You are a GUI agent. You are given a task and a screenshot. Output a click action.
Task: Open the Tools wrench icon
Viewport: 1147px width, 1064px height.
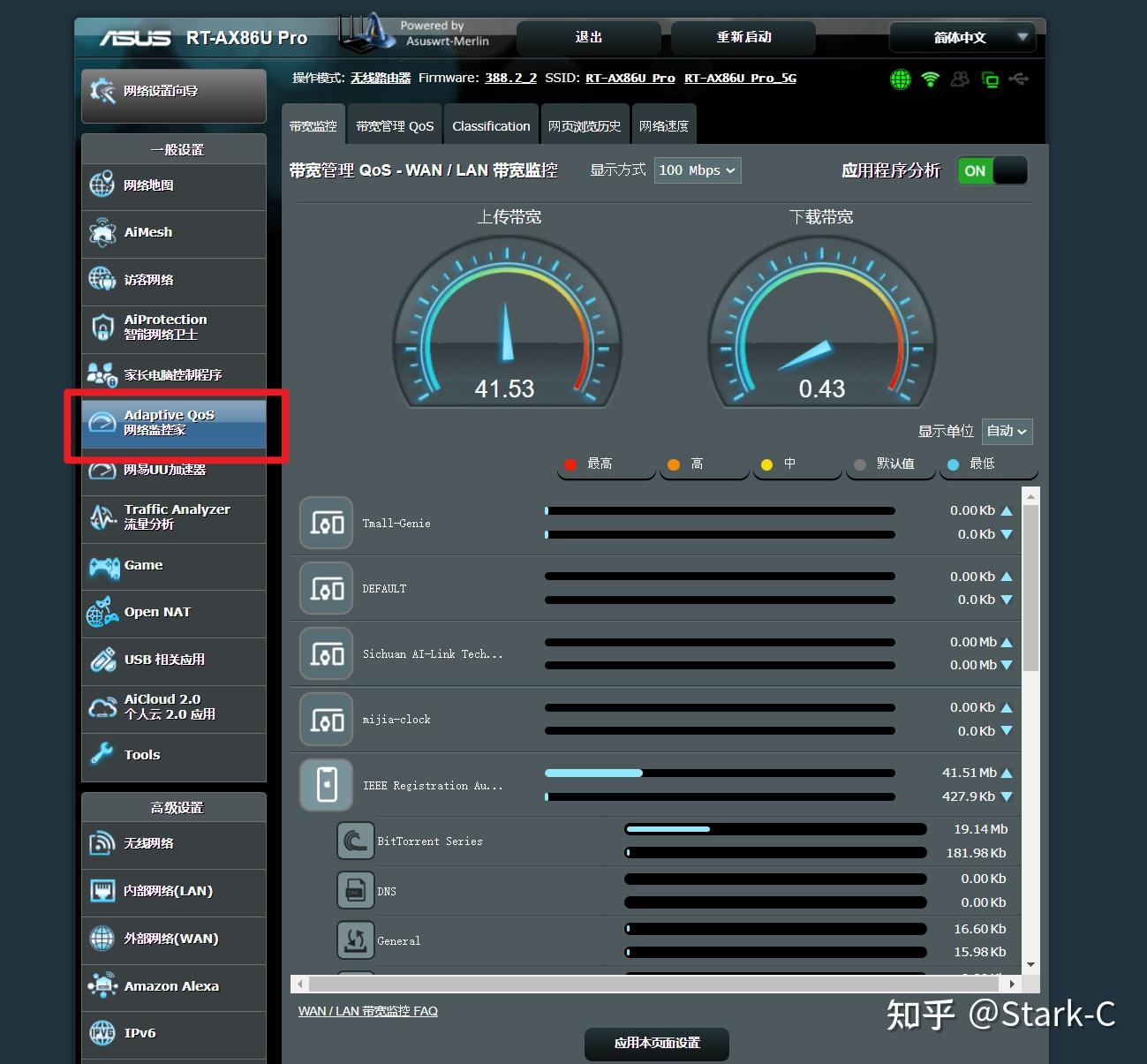coord(102,754)
